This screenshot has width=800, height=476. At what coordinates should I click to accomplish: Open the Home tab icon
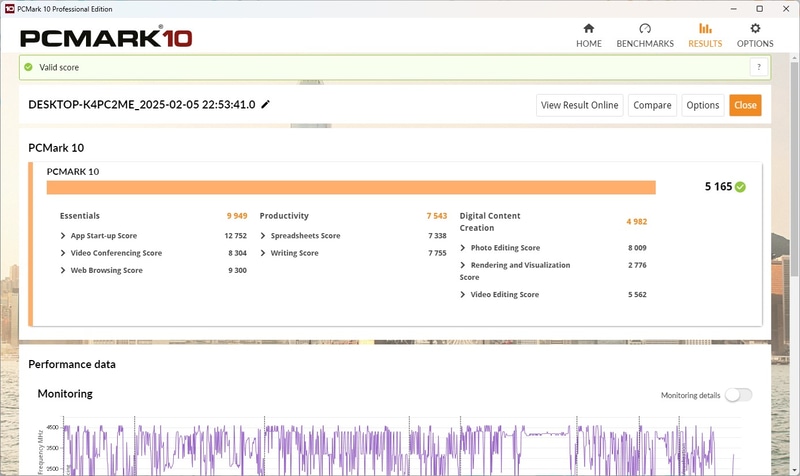pos(589,28)
